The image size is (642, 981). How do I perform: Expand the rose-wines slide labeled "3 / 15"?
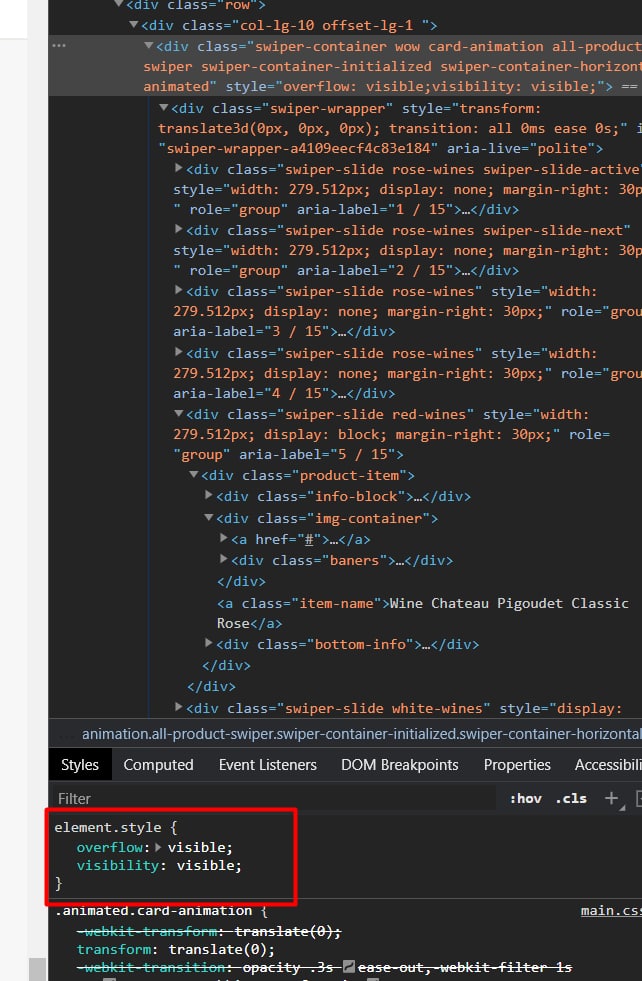(178, 290)
